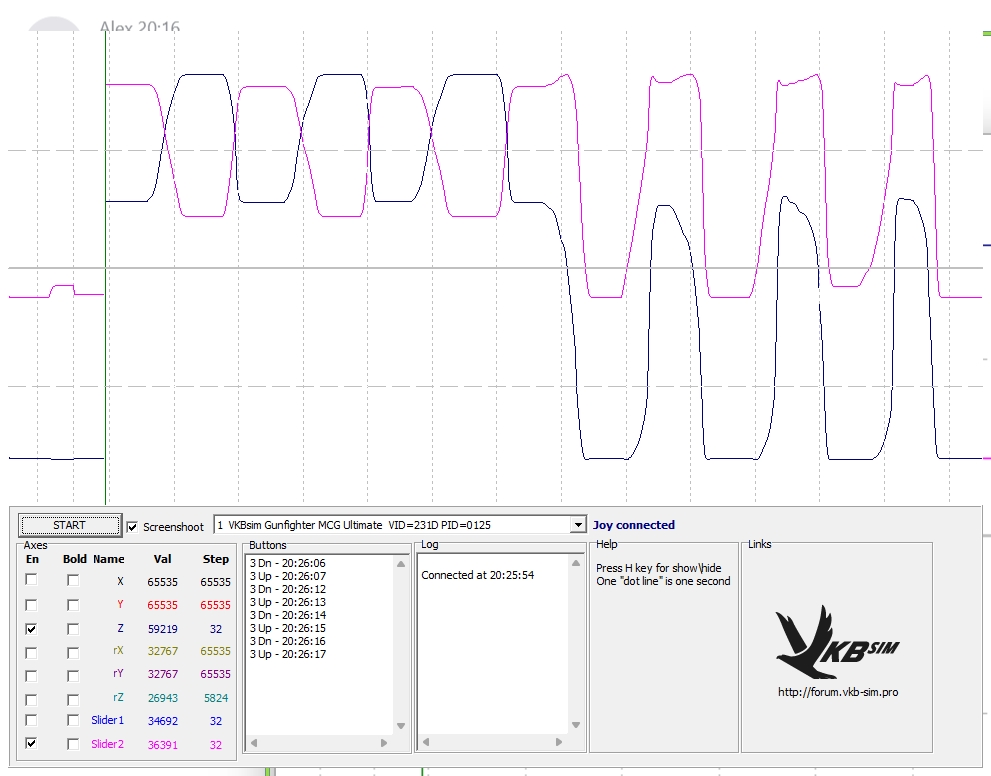Click Log list scroll up arrow
The image size is (991, 776).
click(574, 563)
